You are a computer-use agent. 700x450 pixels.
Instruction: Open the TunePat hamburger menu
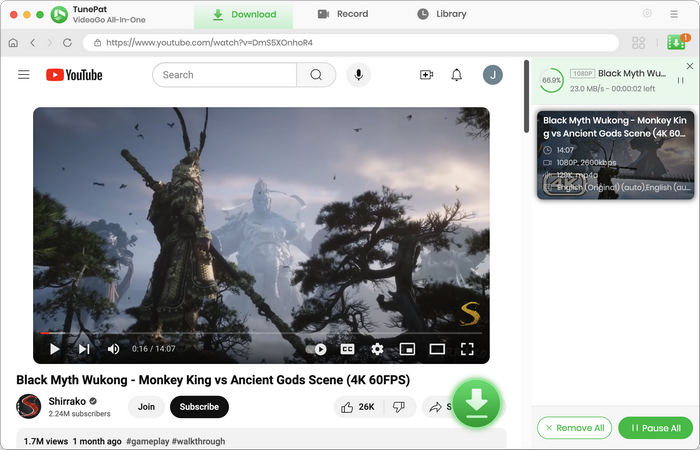674,14
